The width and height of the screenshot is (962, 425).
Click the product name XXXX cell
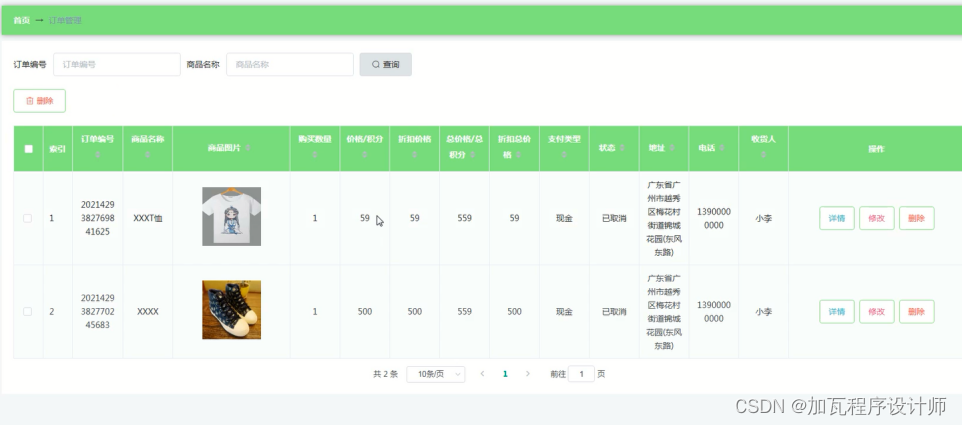(148, 312)
